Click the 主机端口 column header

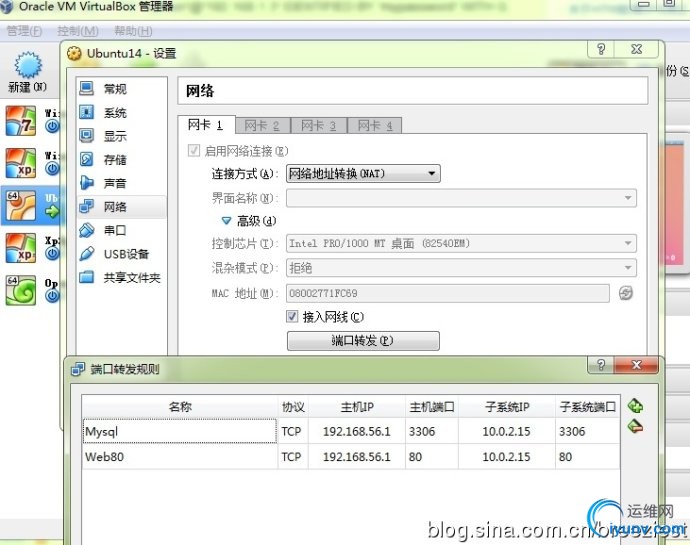point(432,406)
